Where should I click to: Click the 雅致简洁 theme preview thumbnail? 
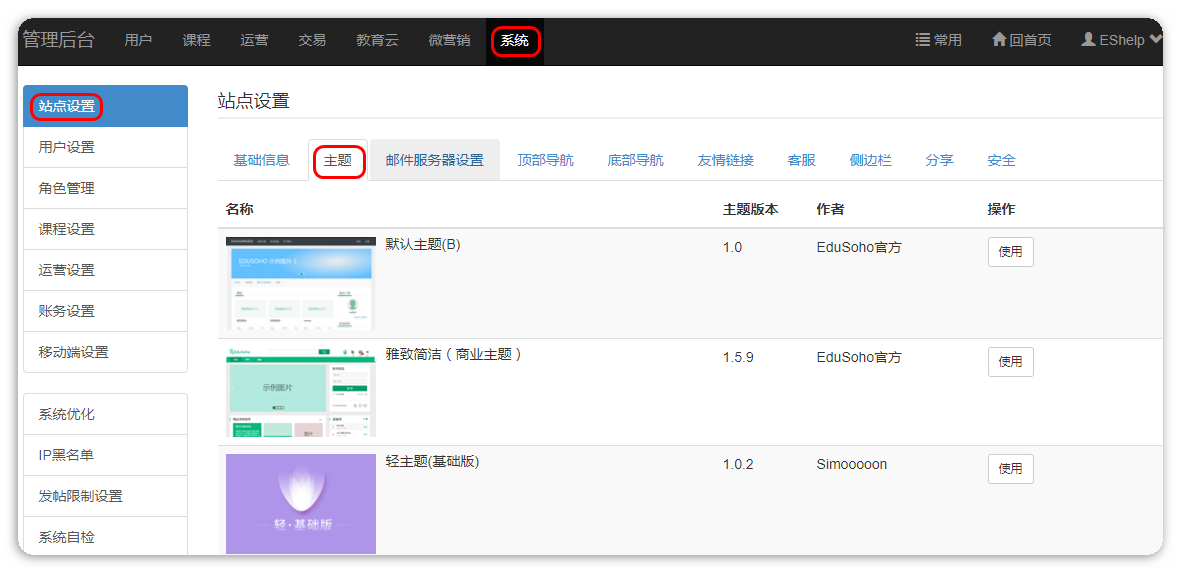300,392
